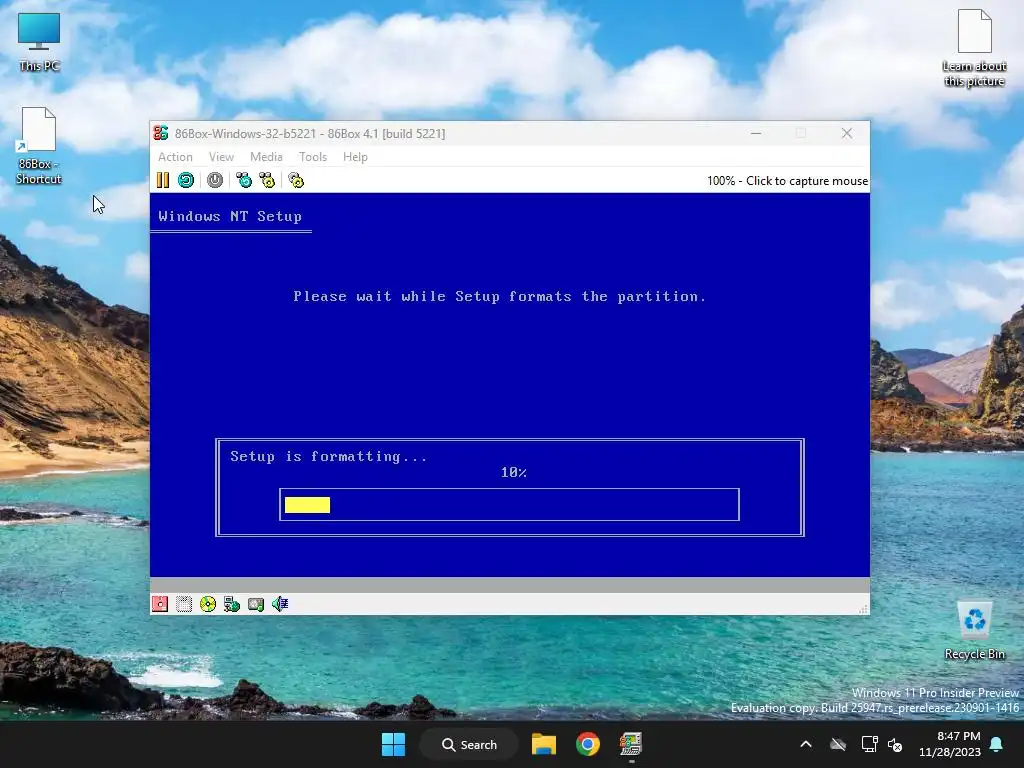Open the Media menu
1024x768 pixels.
point(266,157)
